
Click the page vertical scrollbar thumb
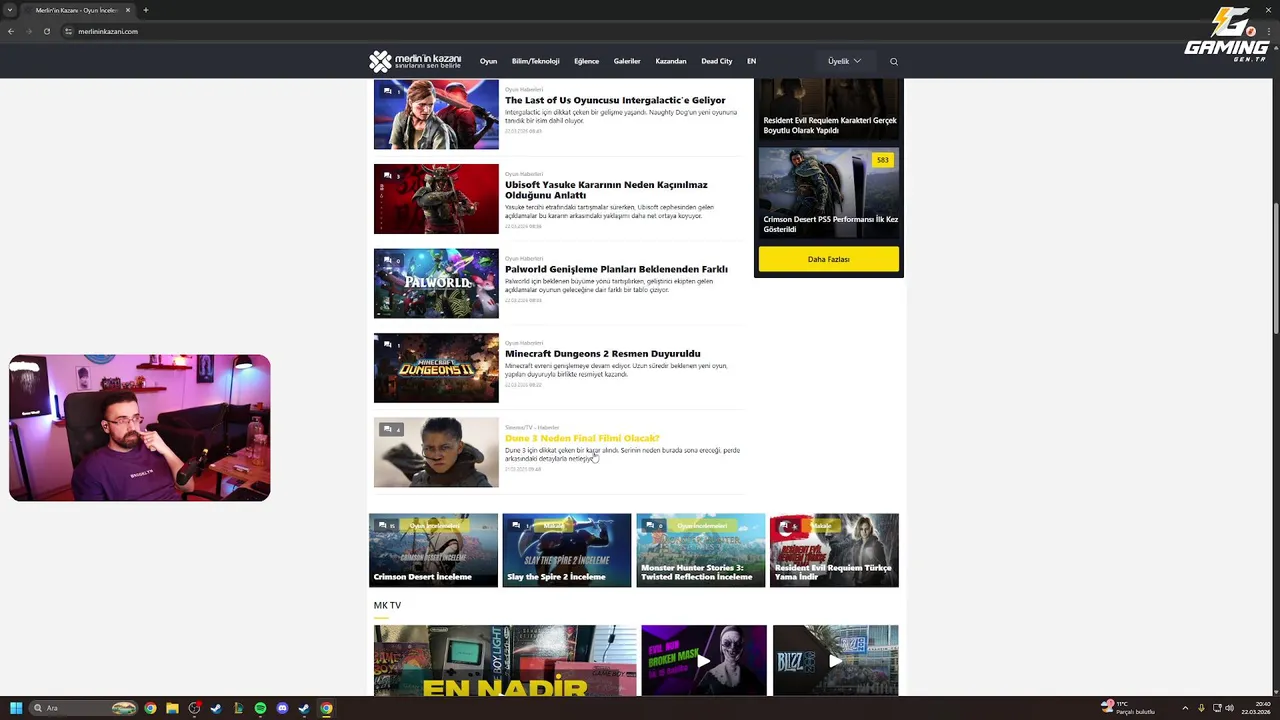1275,268
